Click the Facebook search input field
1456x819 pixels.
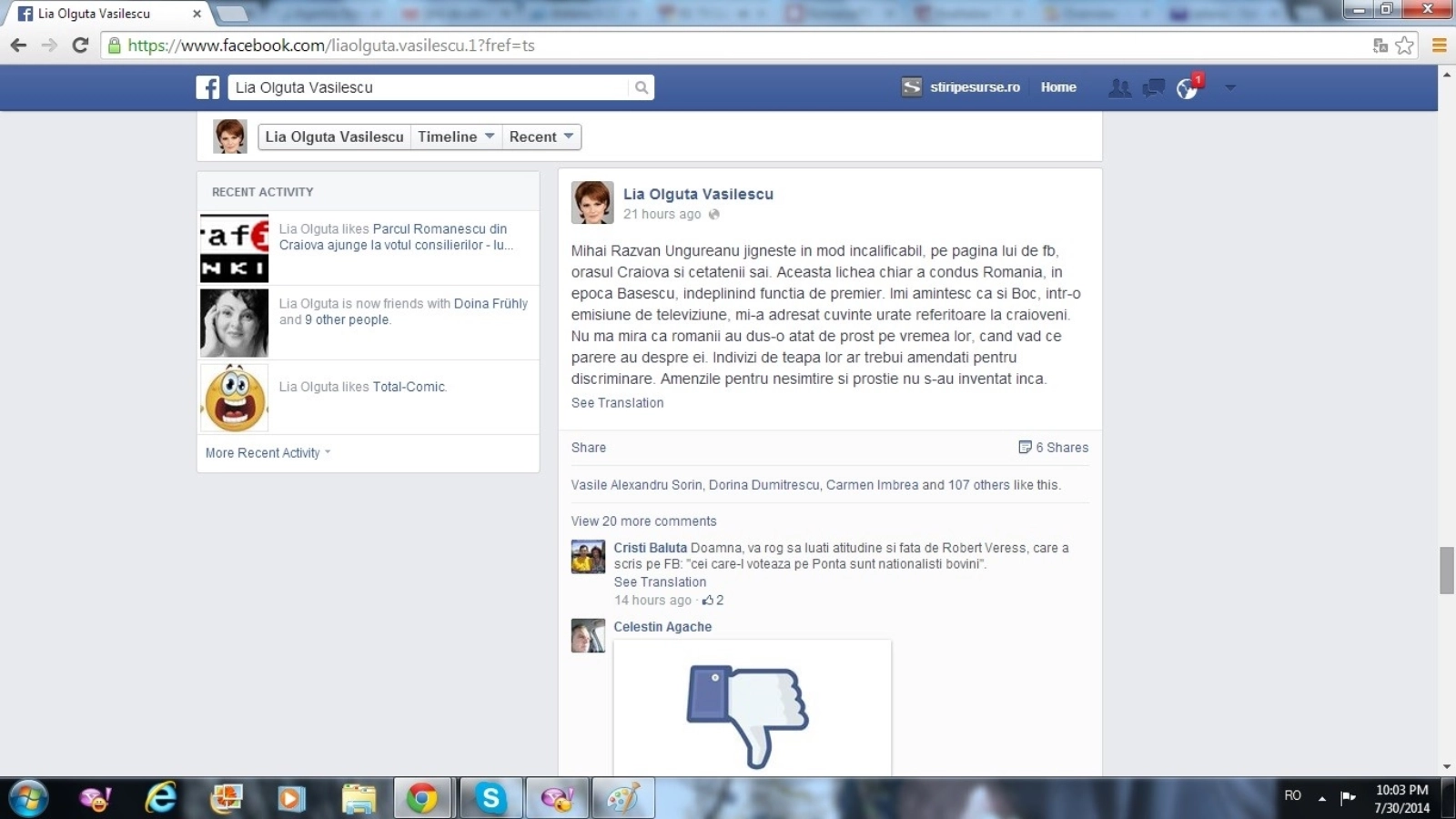tap(428, 87)
